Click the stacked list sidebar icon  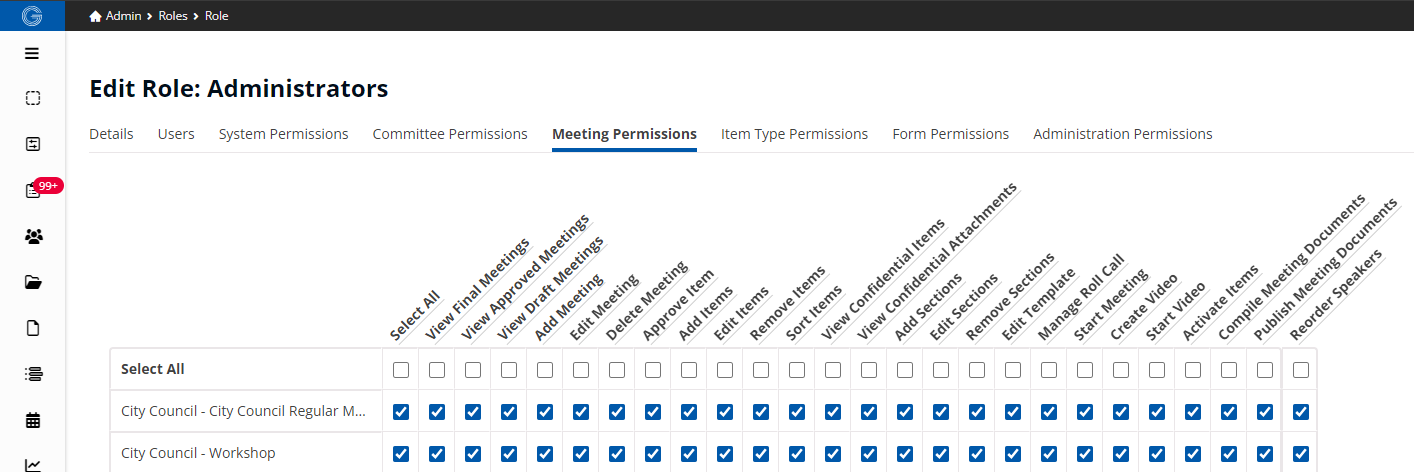(33, 374)
